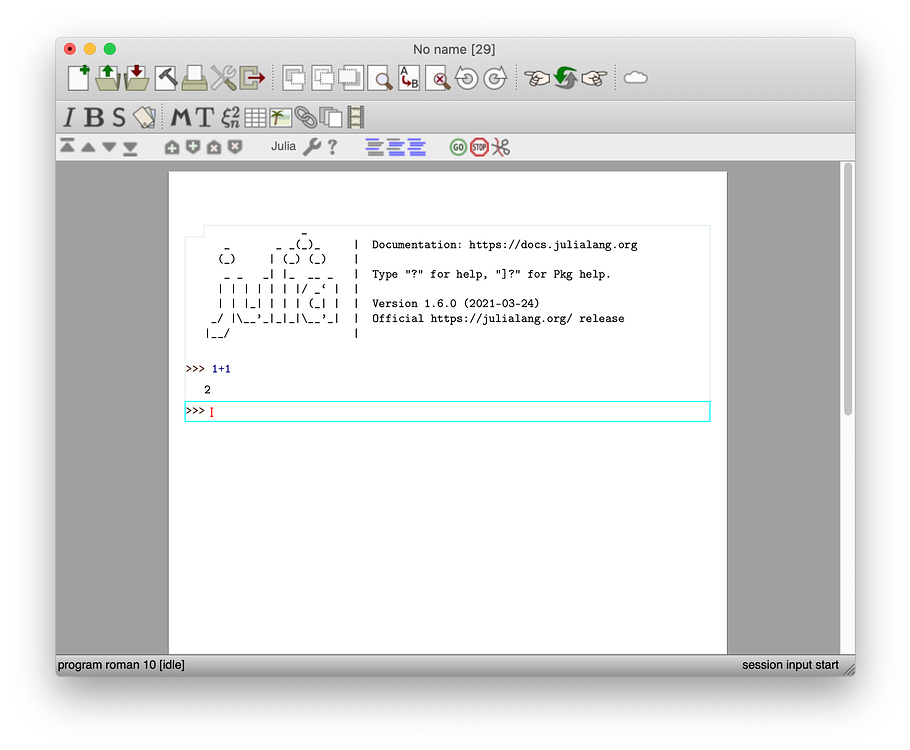Click the hammer build icon
The image size is (910, 750).
point(166,78)
